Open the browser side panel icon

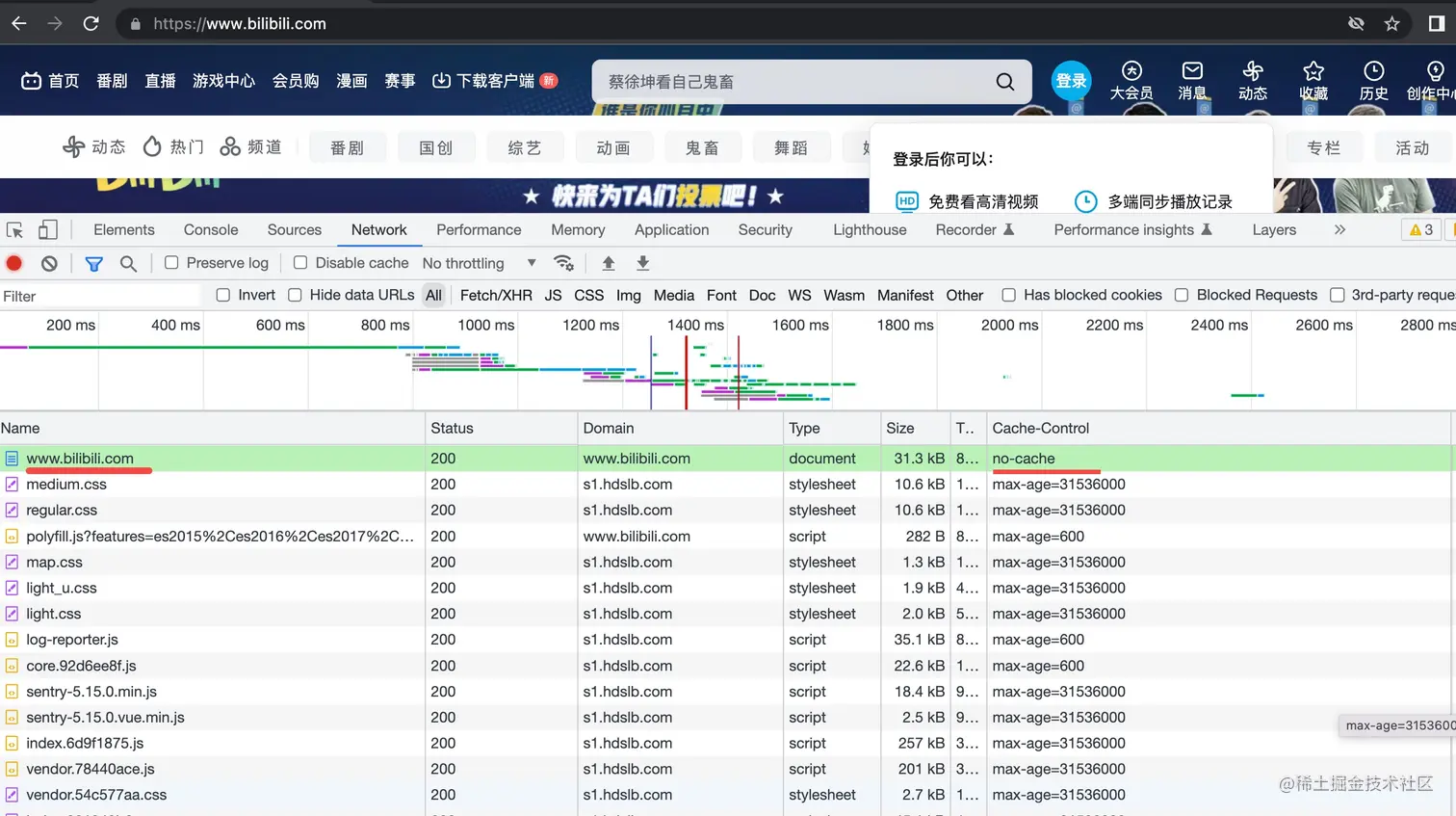1436,23
